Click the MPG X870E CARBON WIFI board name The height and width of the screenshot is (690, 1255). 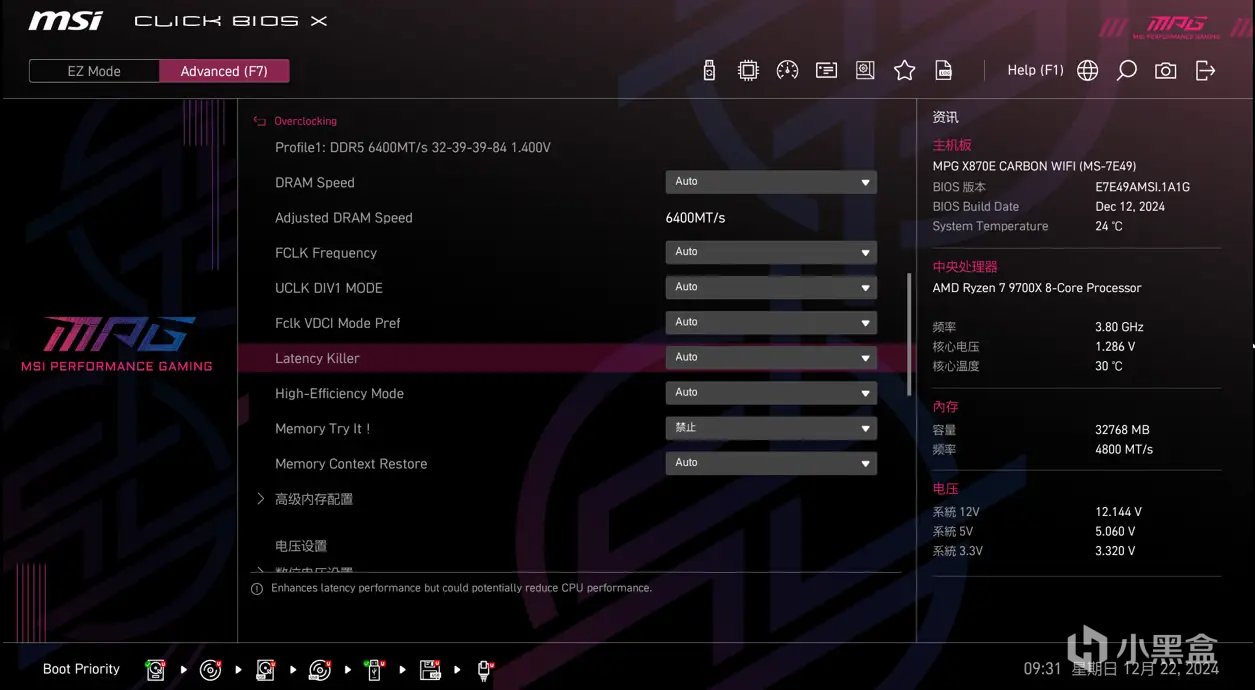coord(1034,166)
